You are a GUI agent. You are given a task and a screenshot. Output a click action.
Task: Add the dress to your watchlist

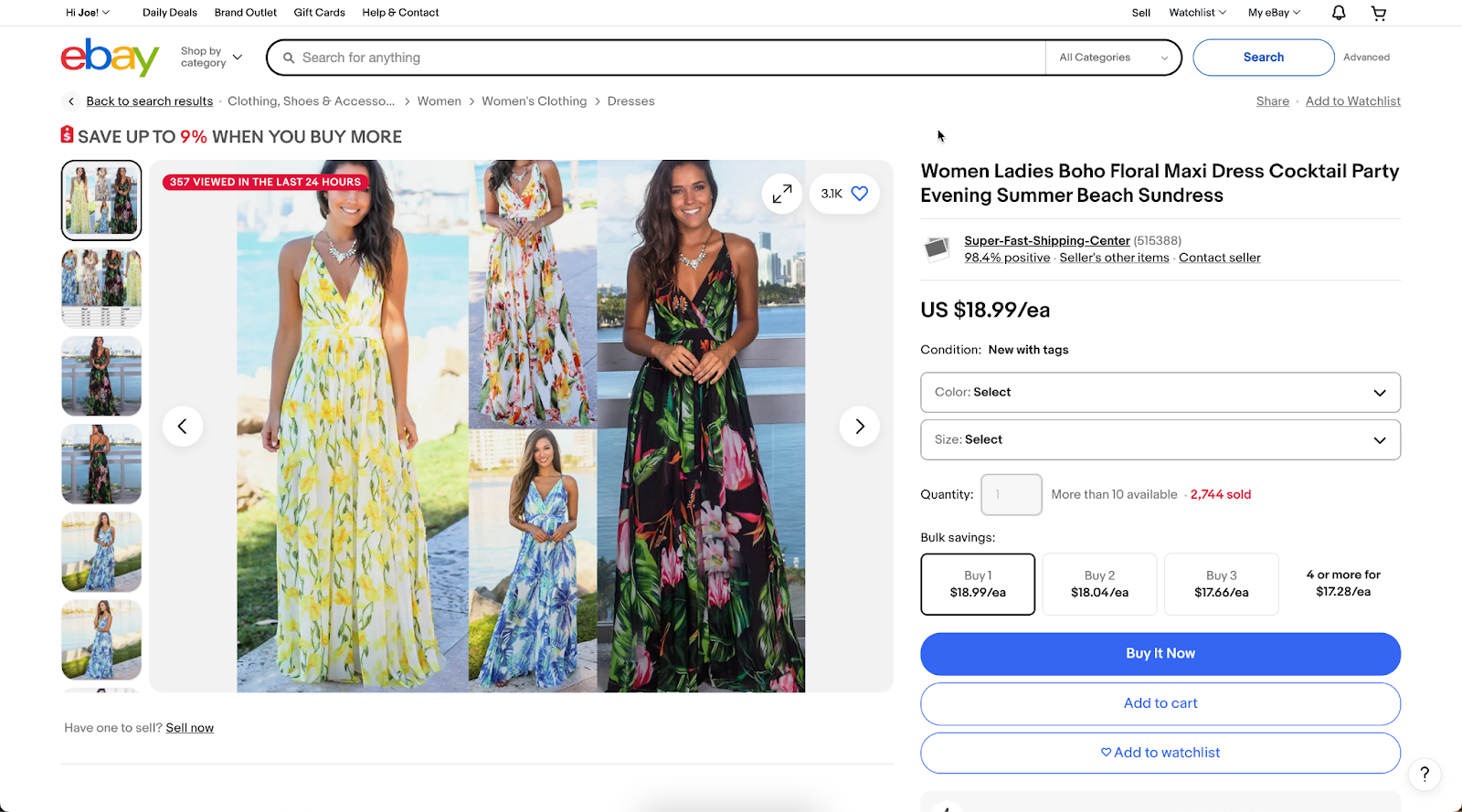(1160, 752)
